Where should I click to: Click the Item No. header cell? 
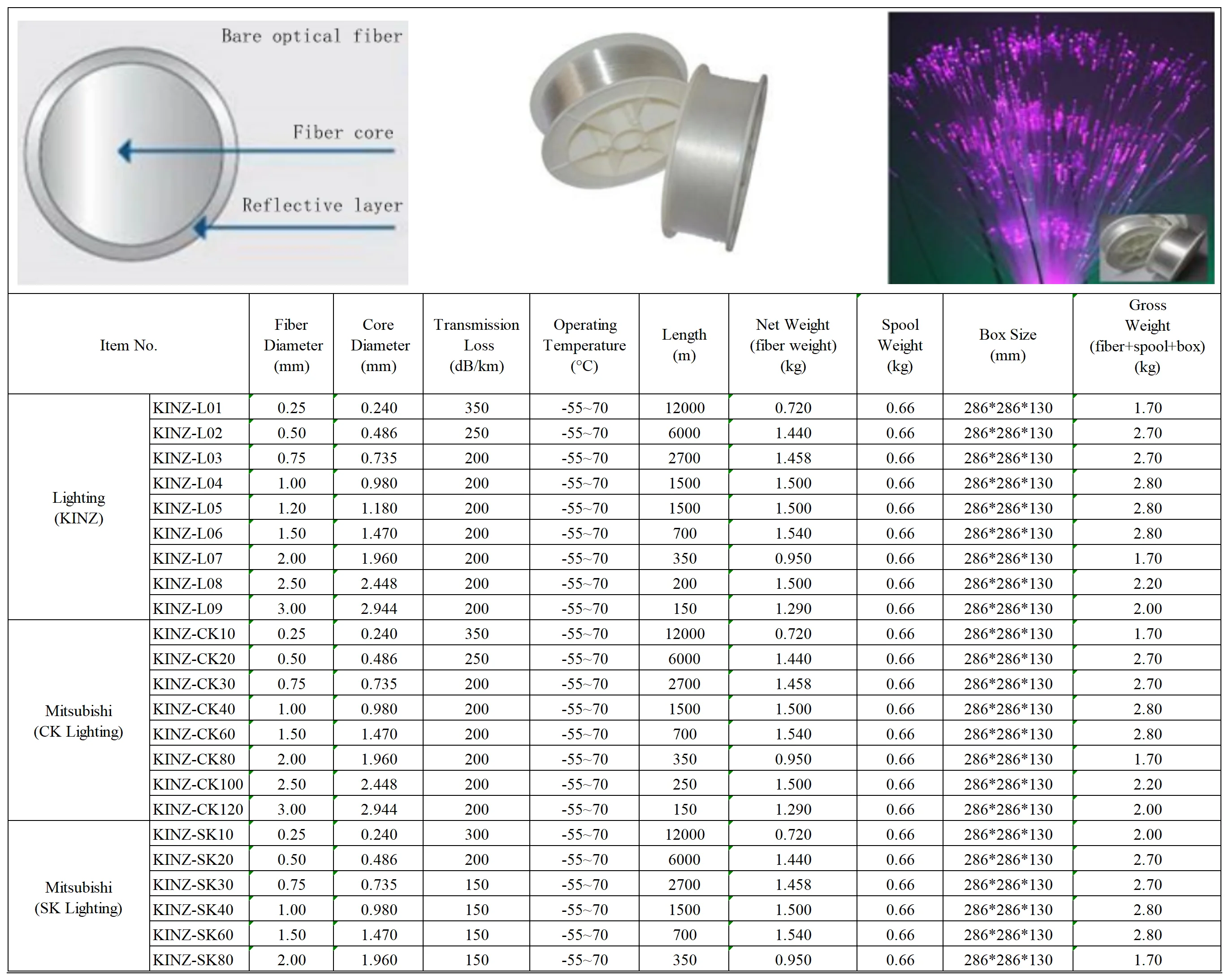tap(128, 345)
